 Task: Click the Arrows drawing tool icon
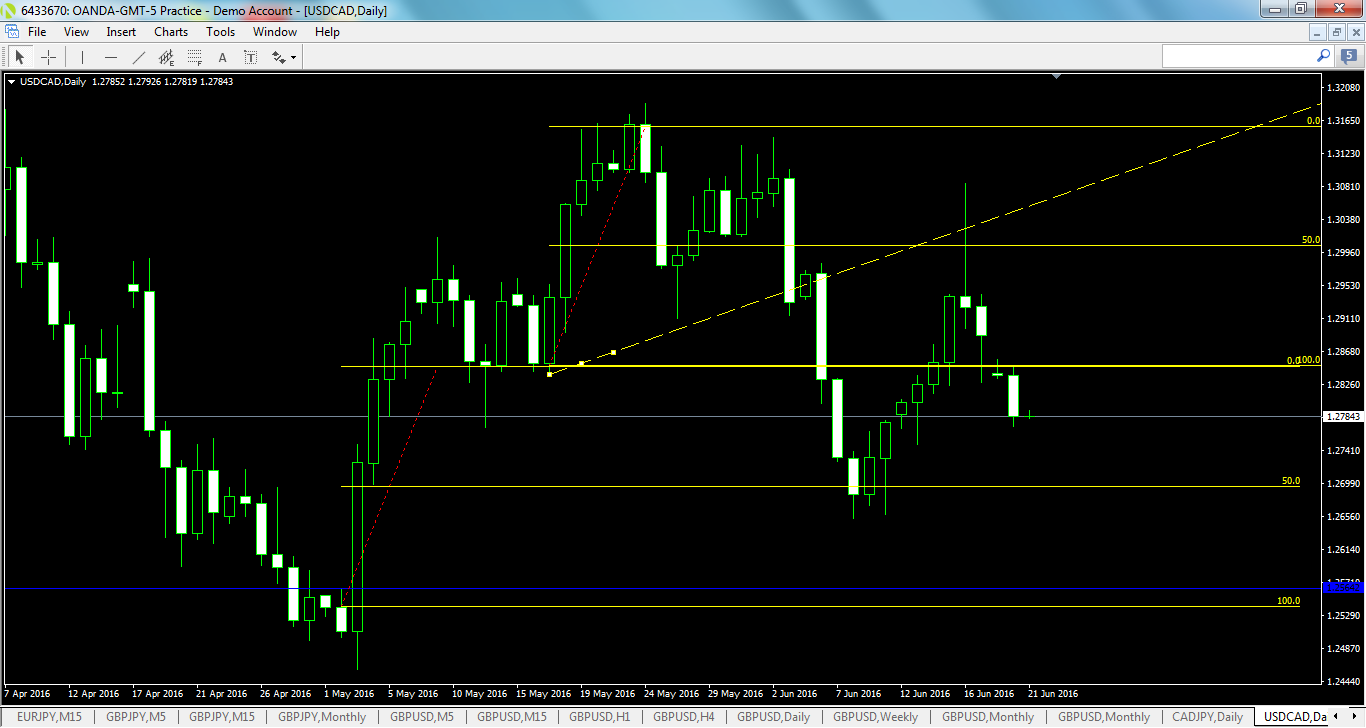pos(279,57)
